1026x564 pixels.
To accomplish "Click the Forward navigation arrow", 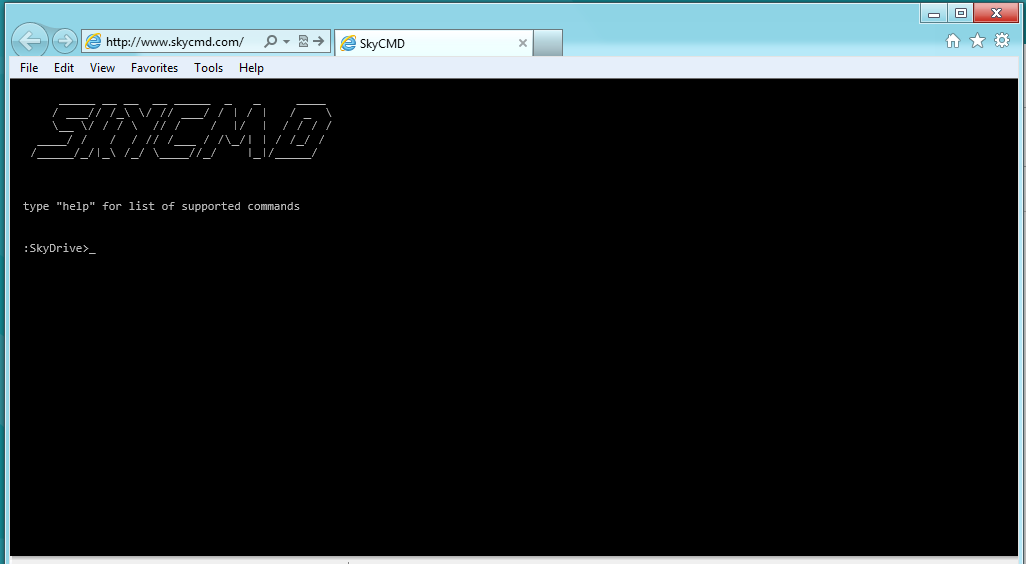I will [x=65, y=41].
